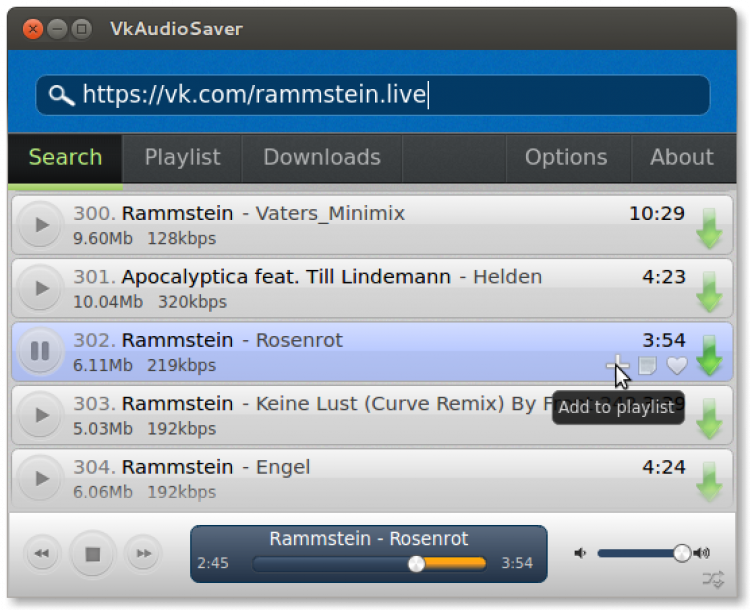This screenshot has width=750, height=610.
Task: Play track 304 Engel
Action: click(40, 478)
